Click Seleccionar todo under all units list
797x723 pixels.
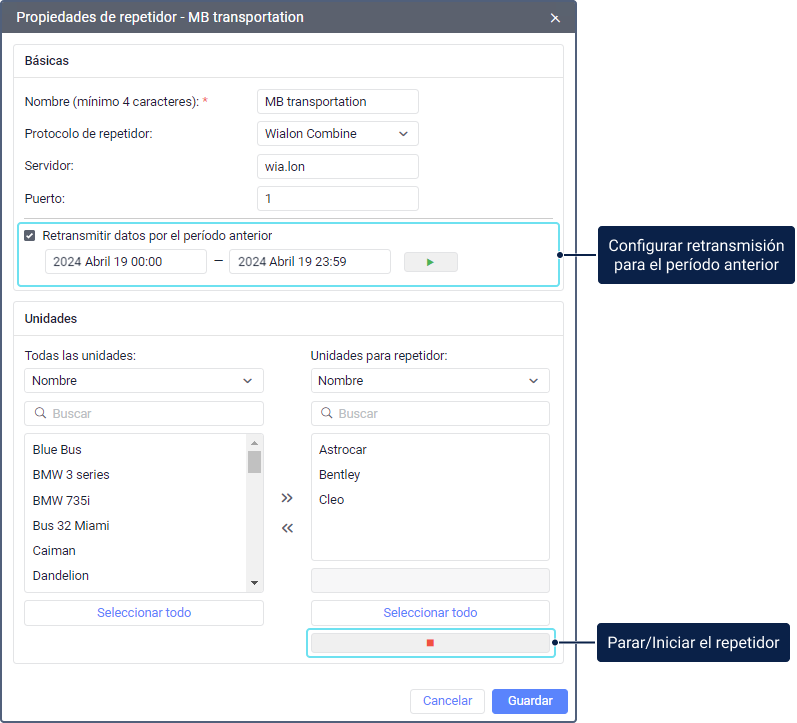point(143,613)
